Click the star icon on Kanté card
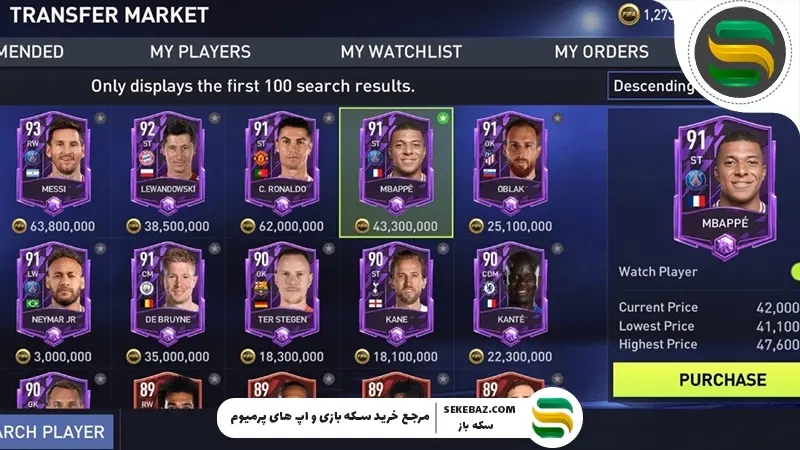 point(557,249)
